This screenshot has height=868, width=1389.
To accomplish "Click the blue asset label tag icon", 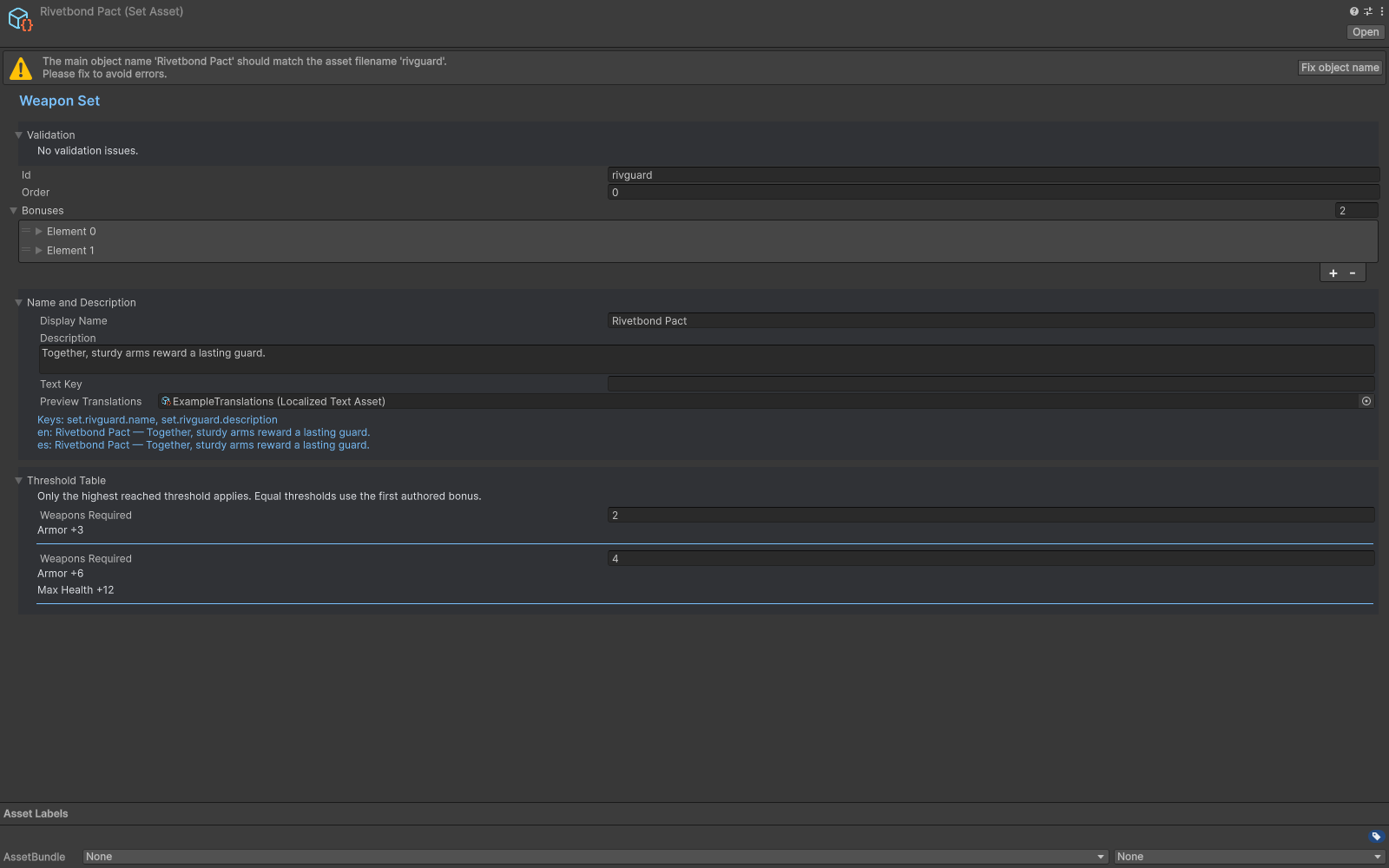I will (1376, 837).
